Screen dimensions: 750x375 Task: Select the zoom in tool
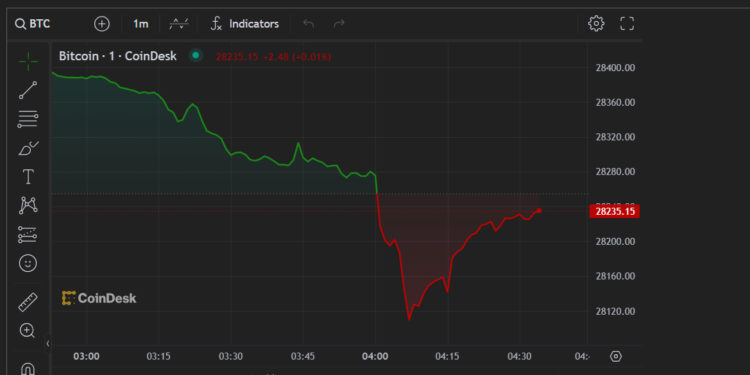27,331
